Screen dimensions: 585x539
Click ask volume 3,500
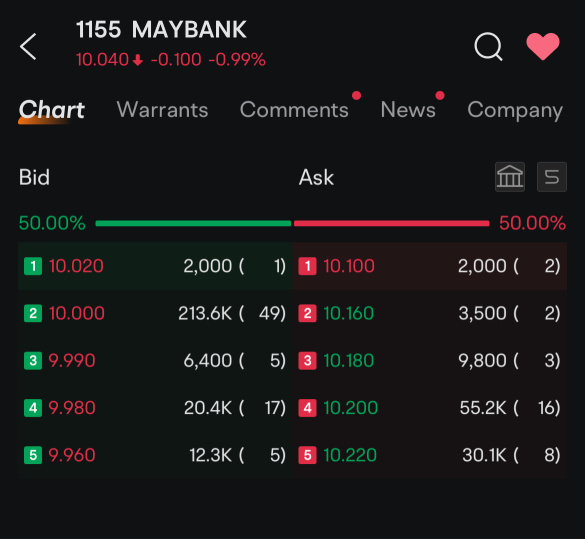click(x=482, y=313)
